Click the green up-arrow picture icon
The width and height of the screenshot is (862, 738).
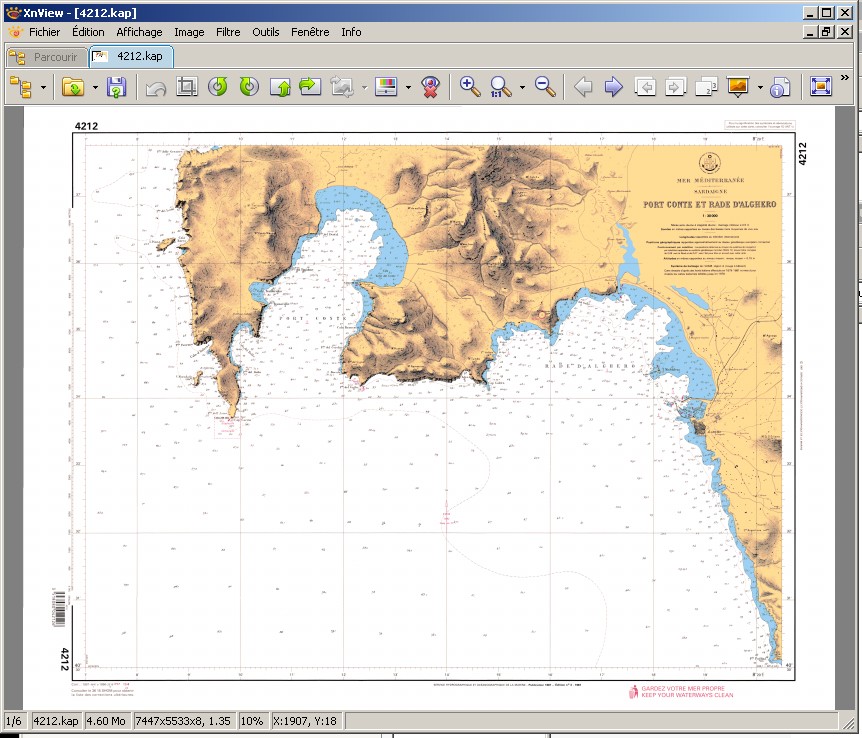280,87
